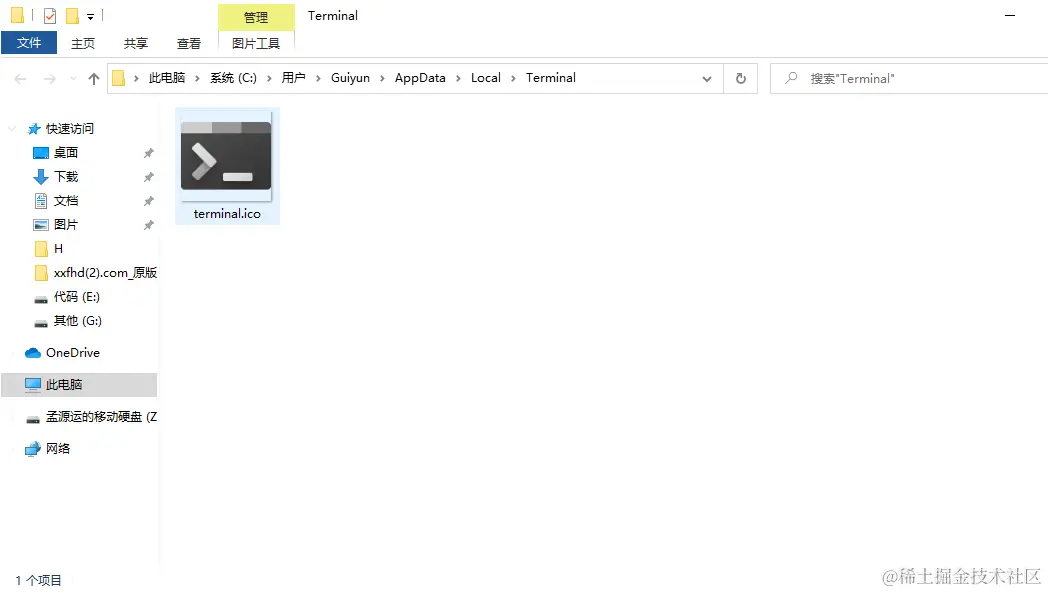Open the 下载 folder from the sidebar
This screenshot has height=593, width=1048.
tap(66, 176)
